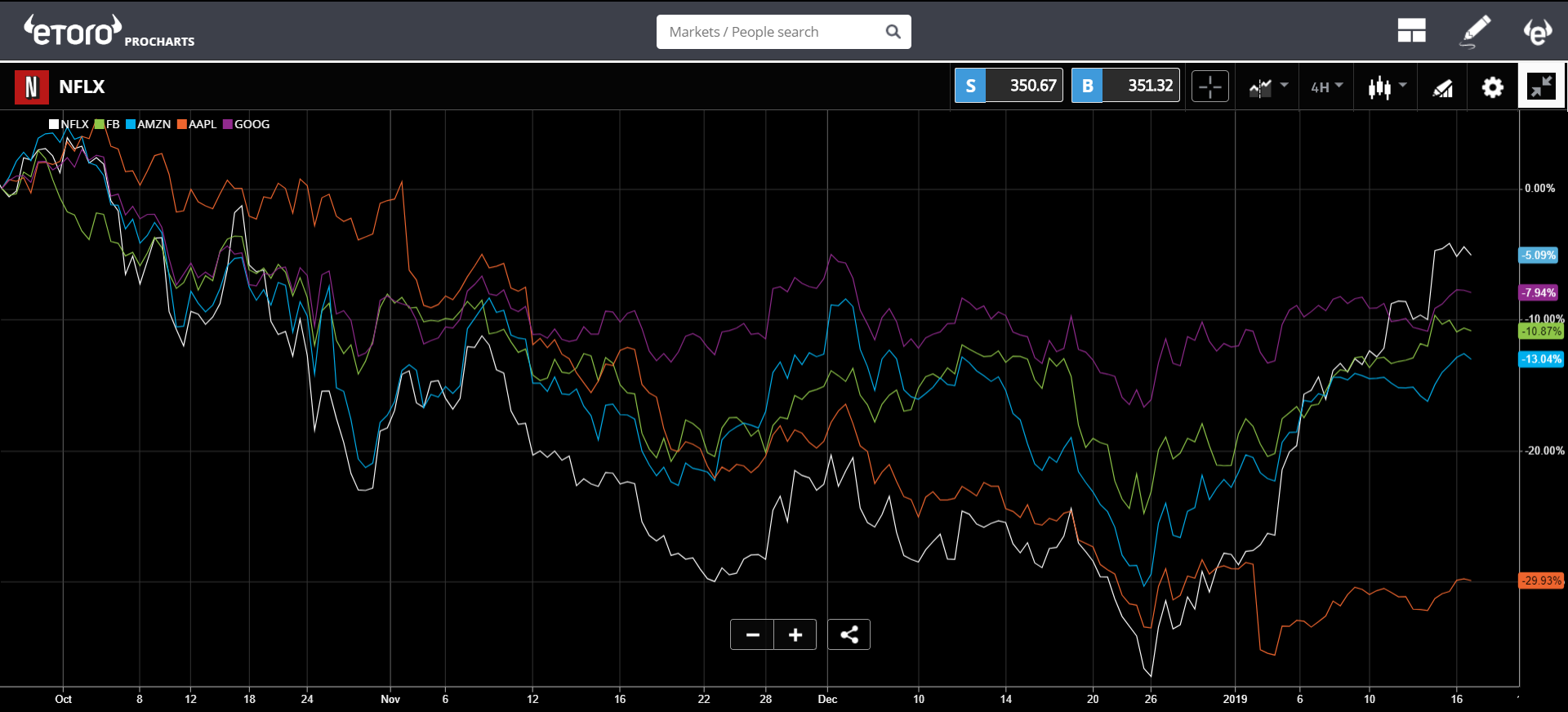Click the search magnifier icon

click(x=893, y=32)
